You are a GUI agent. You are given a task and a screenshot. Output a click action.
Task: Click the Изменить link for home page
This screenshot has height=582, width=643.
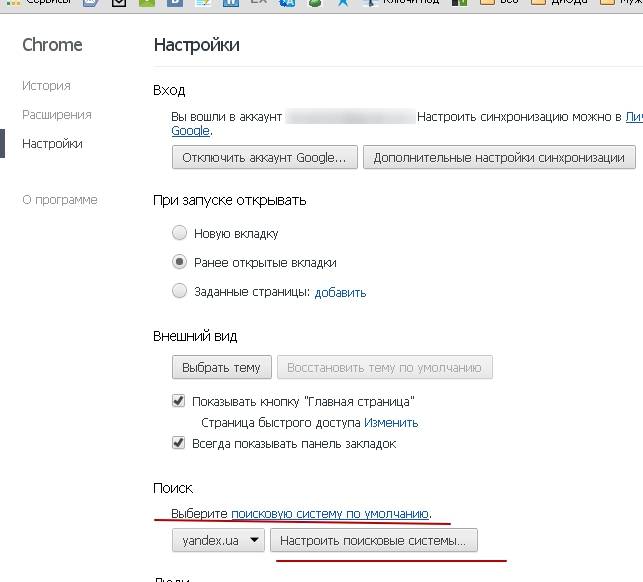(x=391, y=423)
